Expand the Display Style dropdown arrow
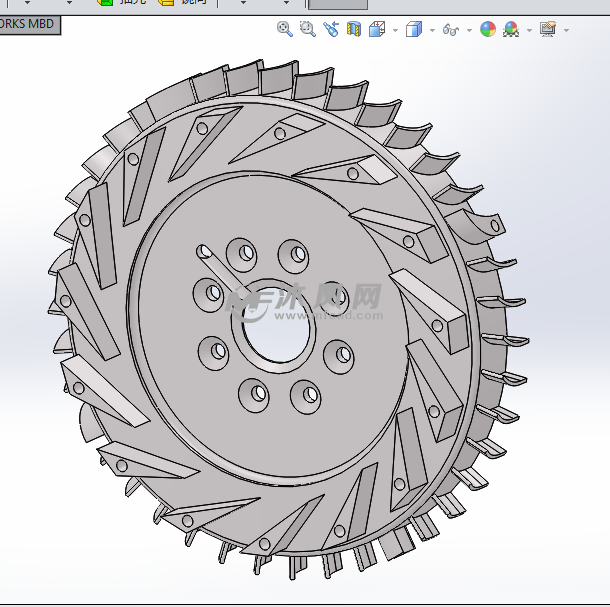Image resolution: width=610 pixels, height=607 pixels. [x=432, y=30]
